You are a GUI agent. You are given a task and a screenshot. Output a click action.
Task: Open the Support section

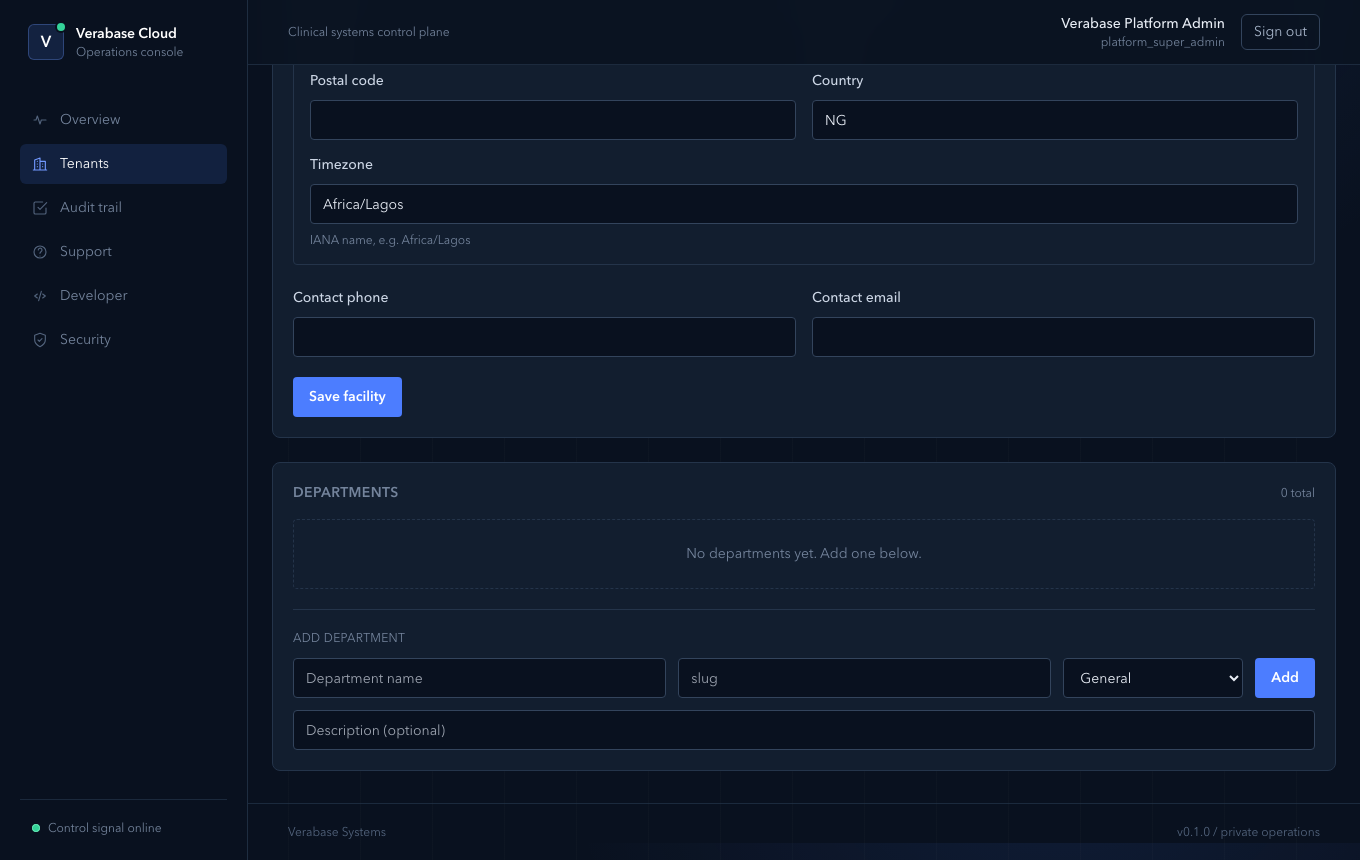(x=123, y=252)
